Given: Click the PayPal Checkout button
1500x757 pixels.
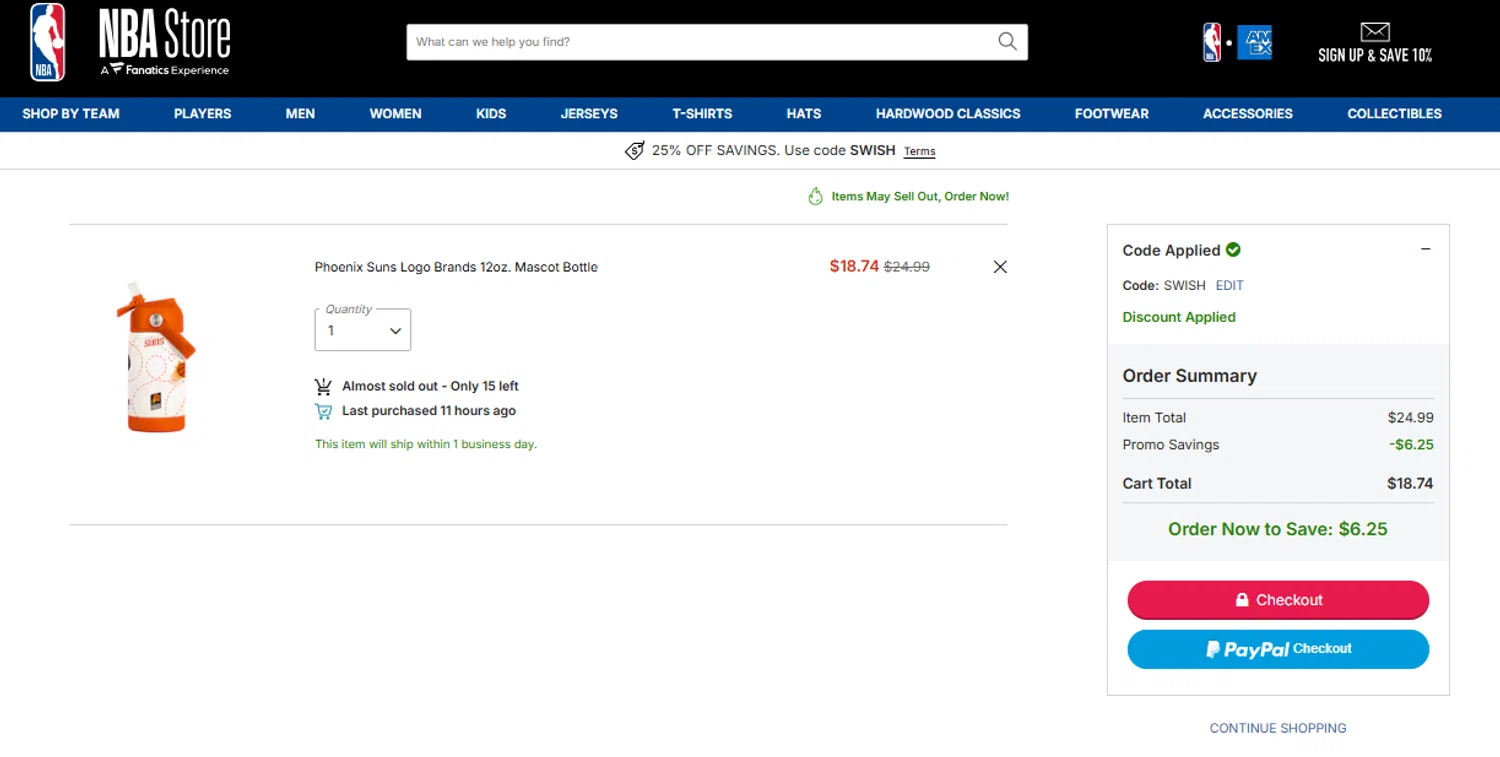Looking at the screenshot, I should (1278, 649).
